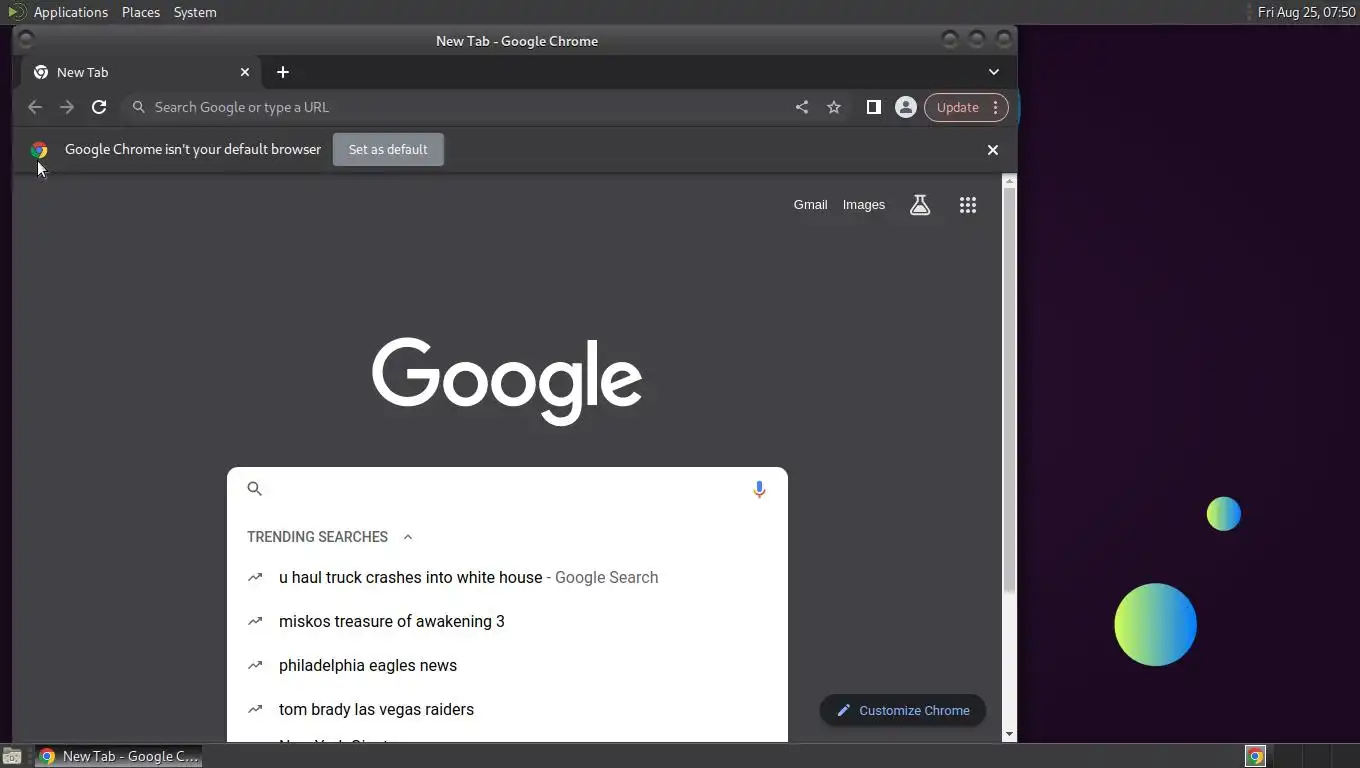Click the Chrome logo in the infobar
Image resolution: width=1360 pixels, height=768 pixels.
click(39, 150)
